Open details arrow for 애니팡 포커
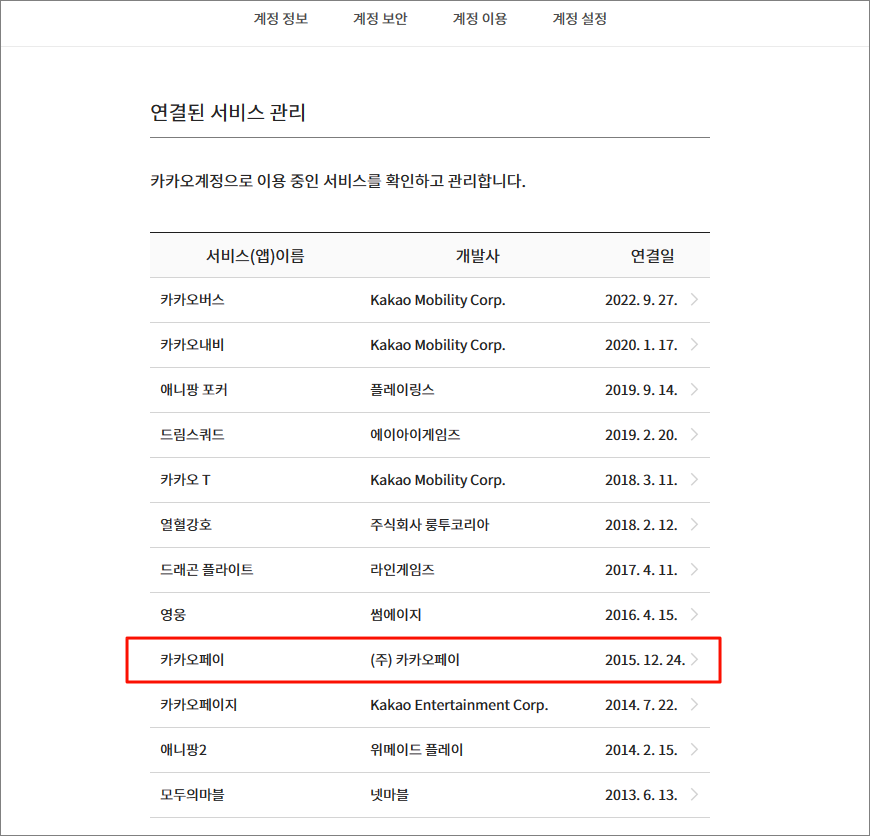Viewport: 870px width, 836px height. click(695, 390)
